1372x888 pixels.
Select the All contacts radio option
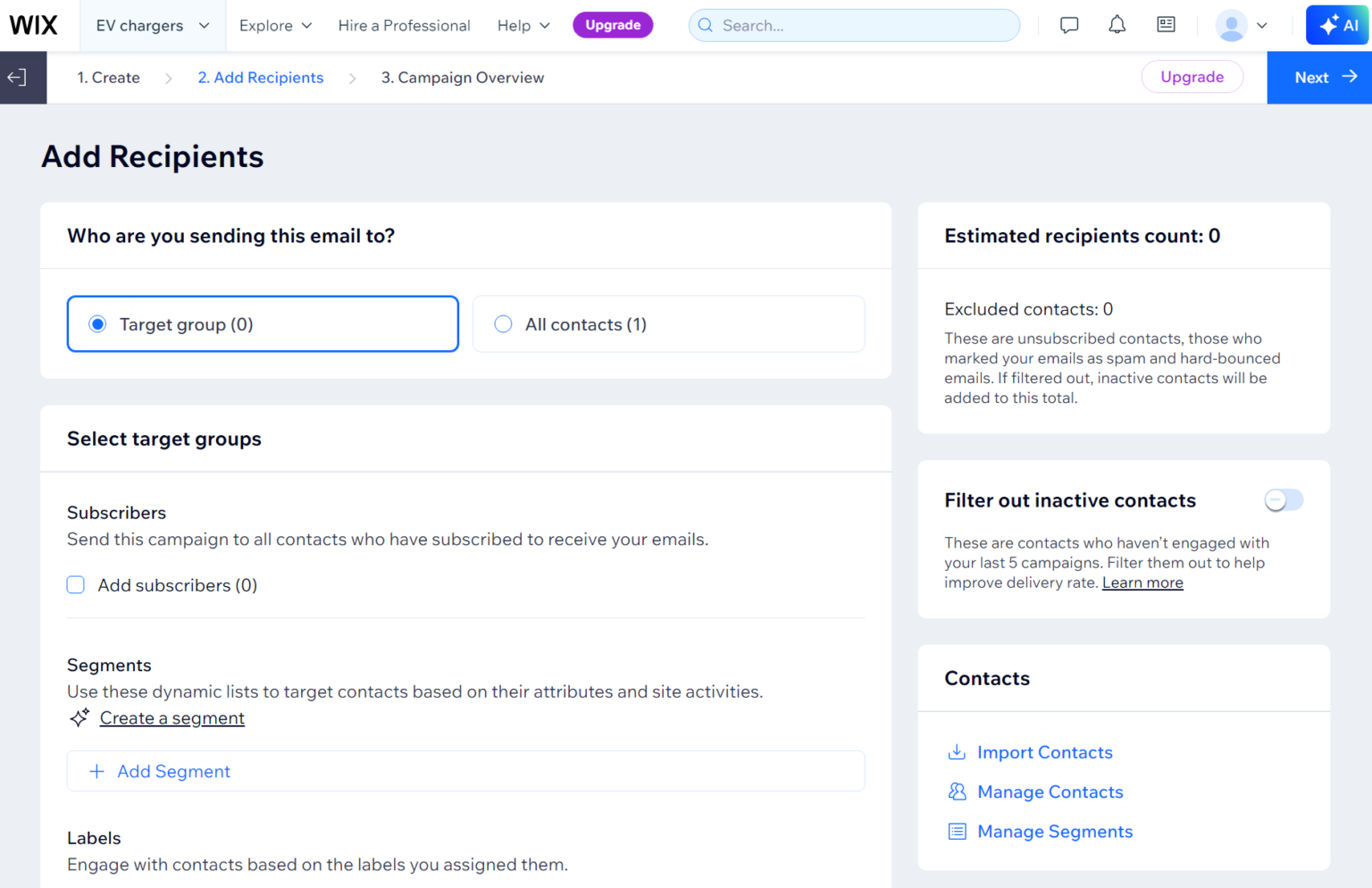click(503, 324)
